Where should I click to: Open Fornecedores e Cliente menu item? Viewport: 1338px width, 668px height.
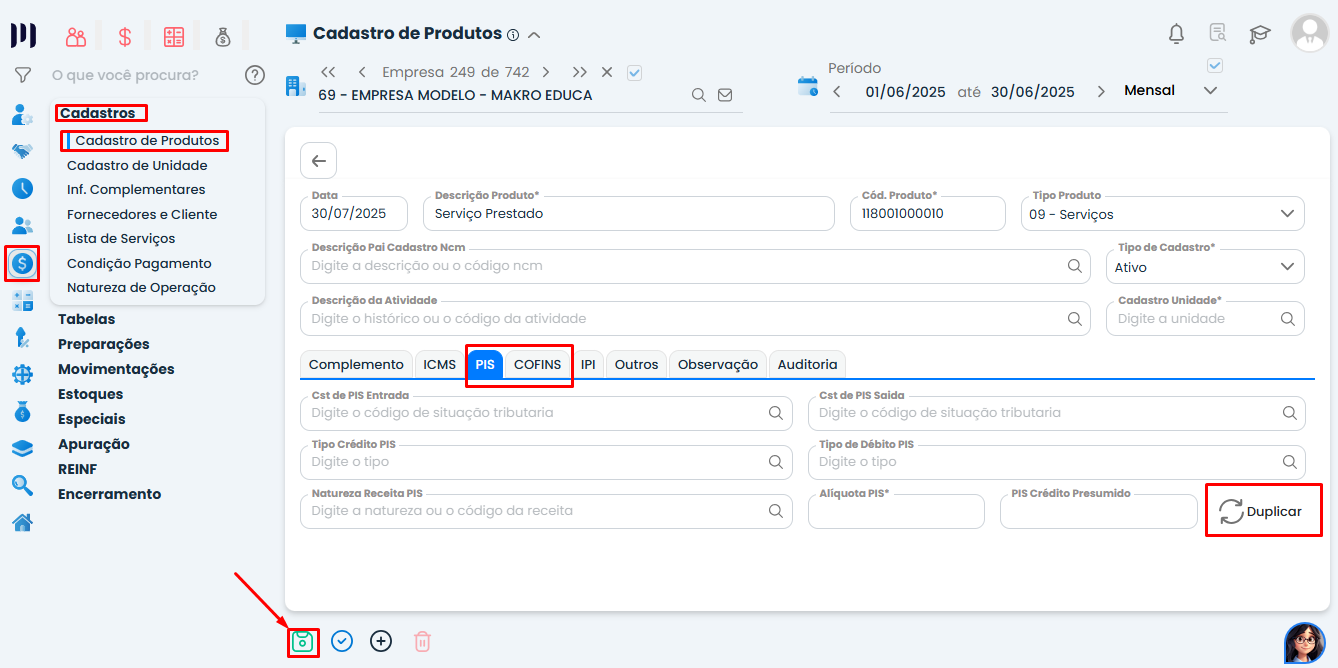pyautogui.click(x=142, y=214)
